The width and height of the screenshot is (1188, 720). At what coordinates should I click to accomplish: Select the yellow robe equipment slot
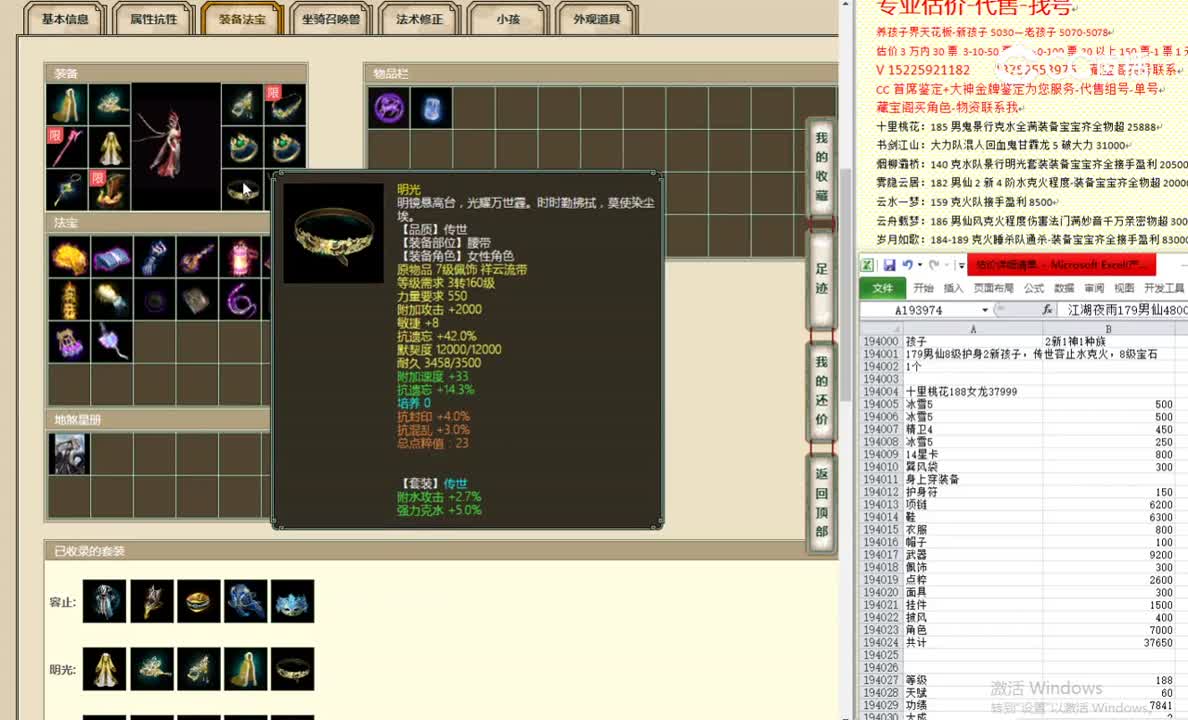pyautogui.click(x=110, y=147)
